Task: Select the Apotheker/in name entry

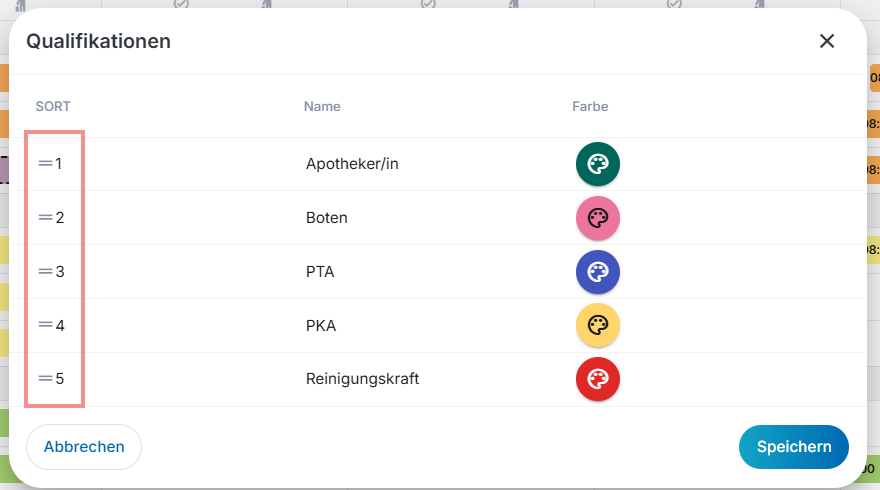Action: tap(352, 164)
